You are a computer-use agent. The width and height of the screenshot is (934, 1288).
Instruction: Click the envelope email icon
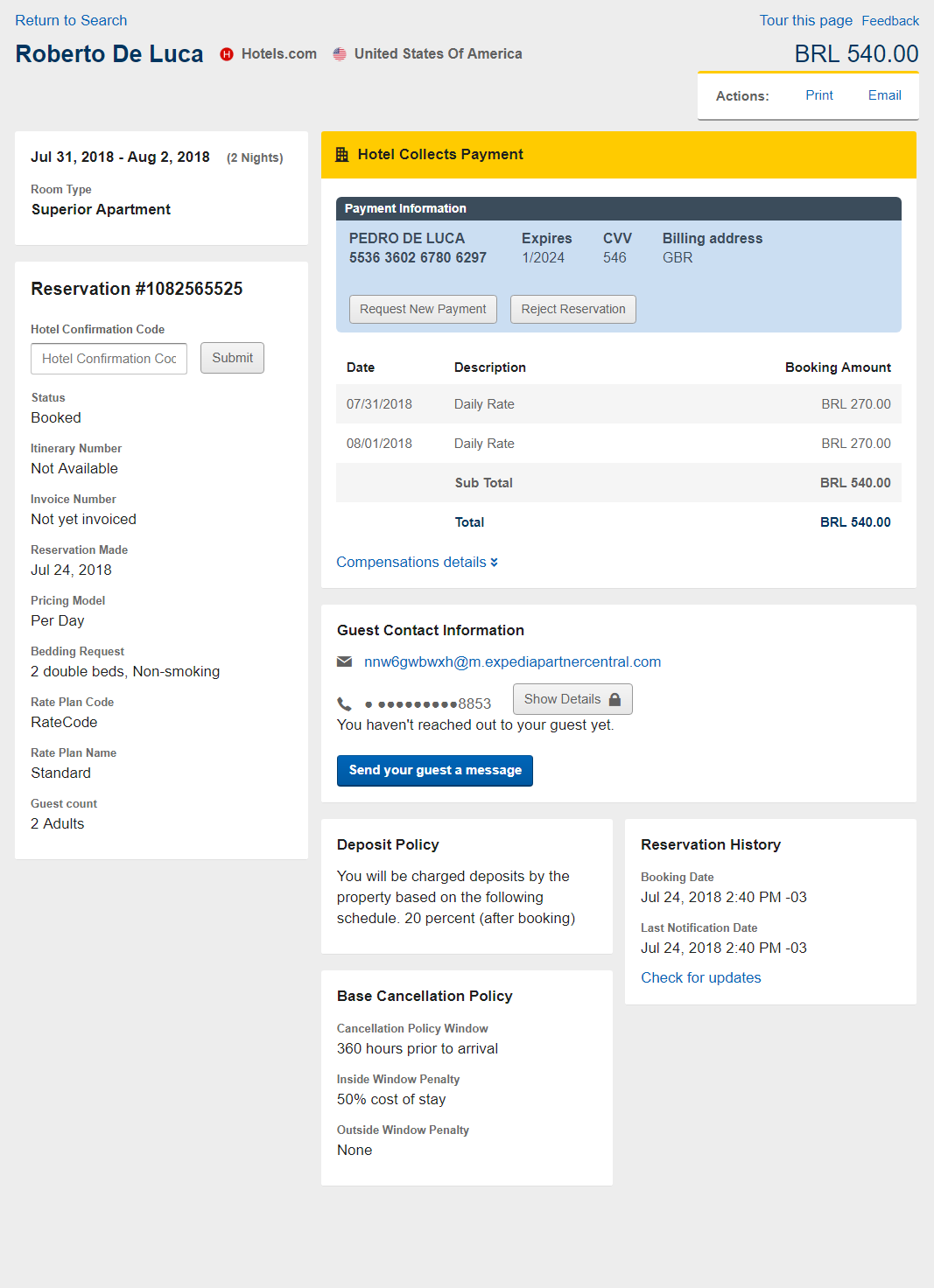[x=345, y=661]
